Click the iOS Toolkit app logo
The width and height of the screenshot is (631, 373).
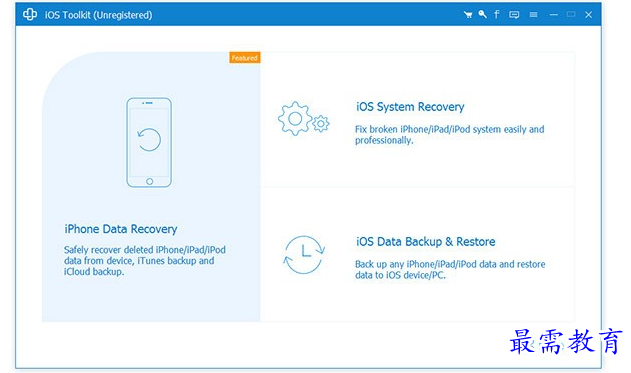(30, 14)
